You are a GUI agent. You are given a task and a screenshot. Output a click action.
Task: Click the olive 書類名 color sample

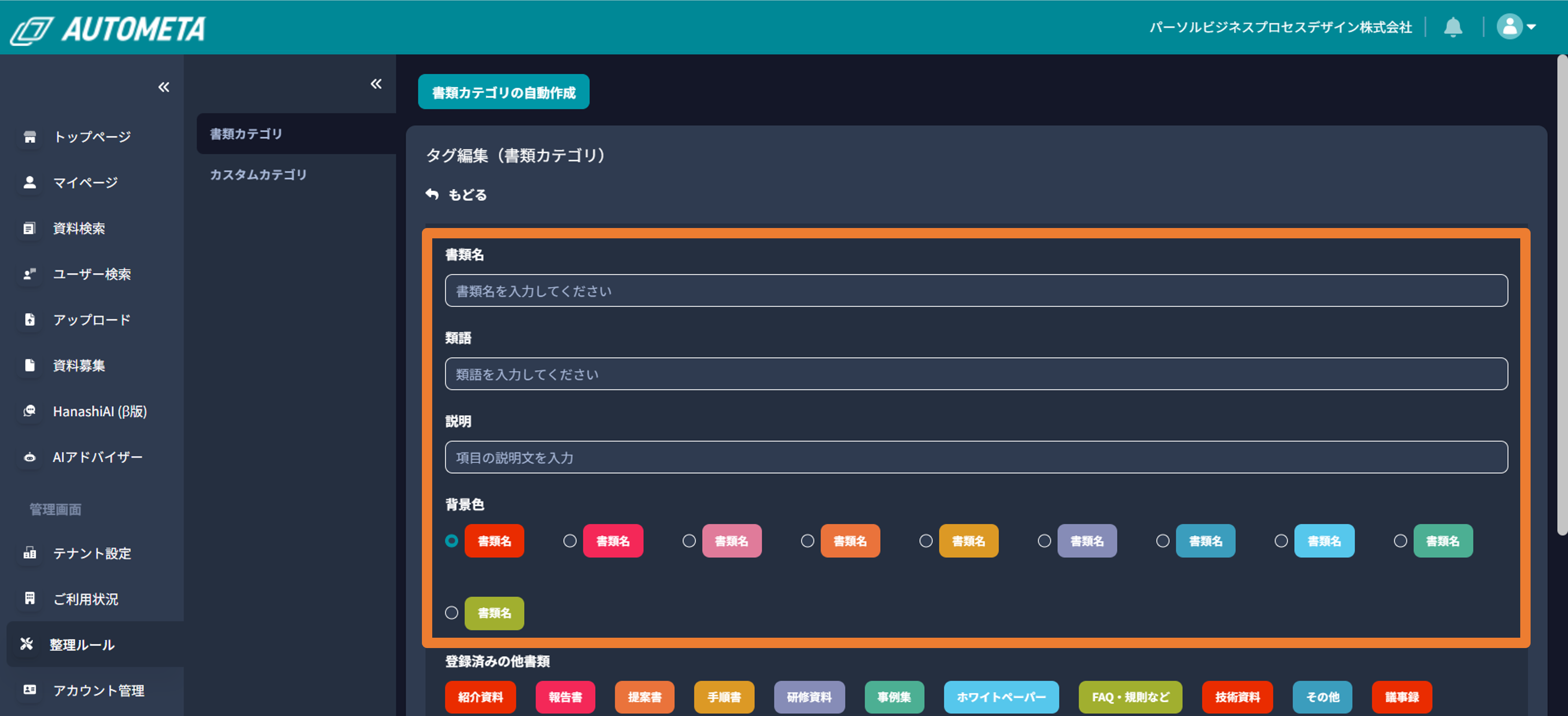494,613
